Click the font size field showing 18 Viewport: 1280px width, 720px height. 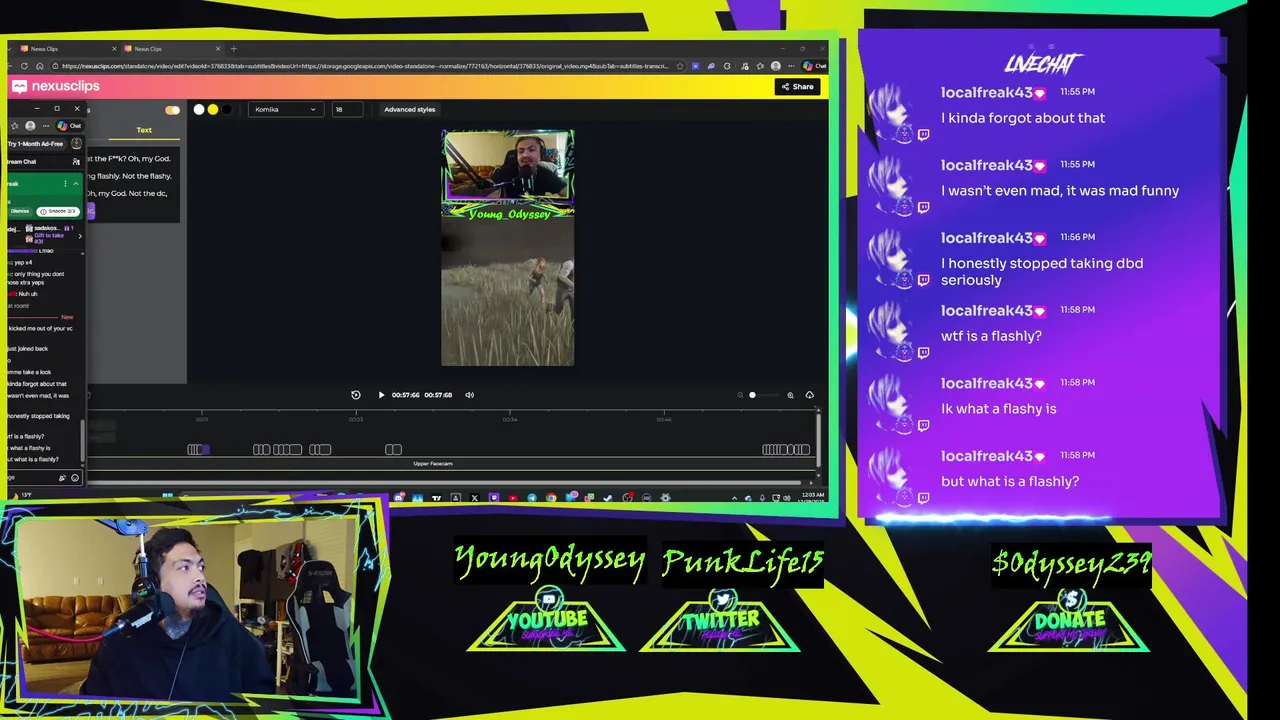[349, 109]
